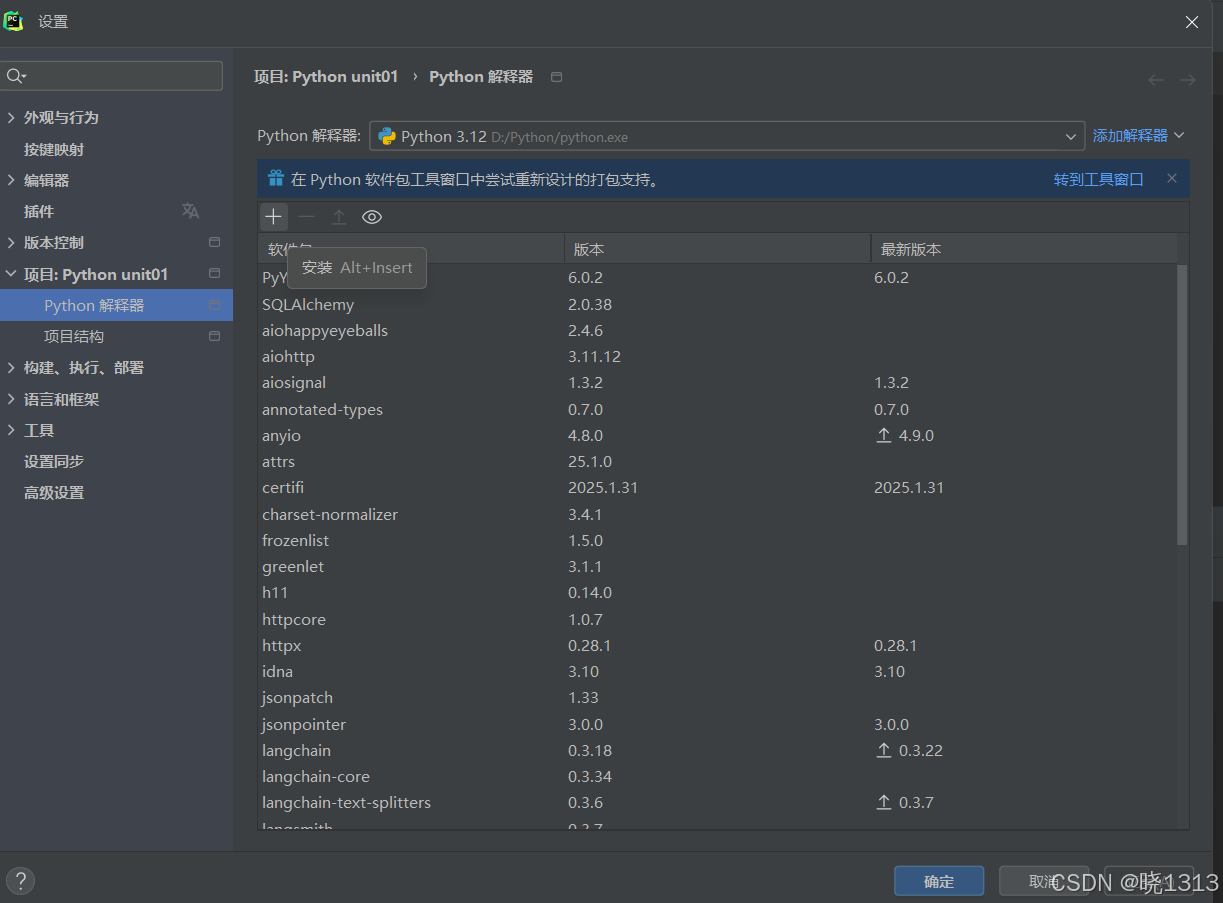Open the 添加解释器 dropdown
The width and height of the screenshot is (1223, 903).
pyautogui.click(x=1138, y=136)
